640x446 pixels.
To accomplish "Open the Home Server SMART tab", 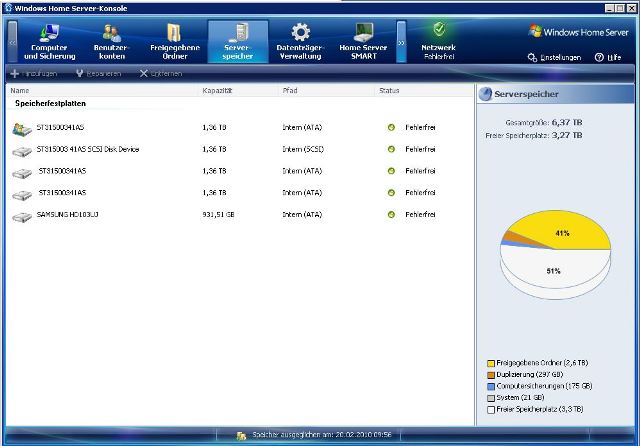I will click(363, 42).
